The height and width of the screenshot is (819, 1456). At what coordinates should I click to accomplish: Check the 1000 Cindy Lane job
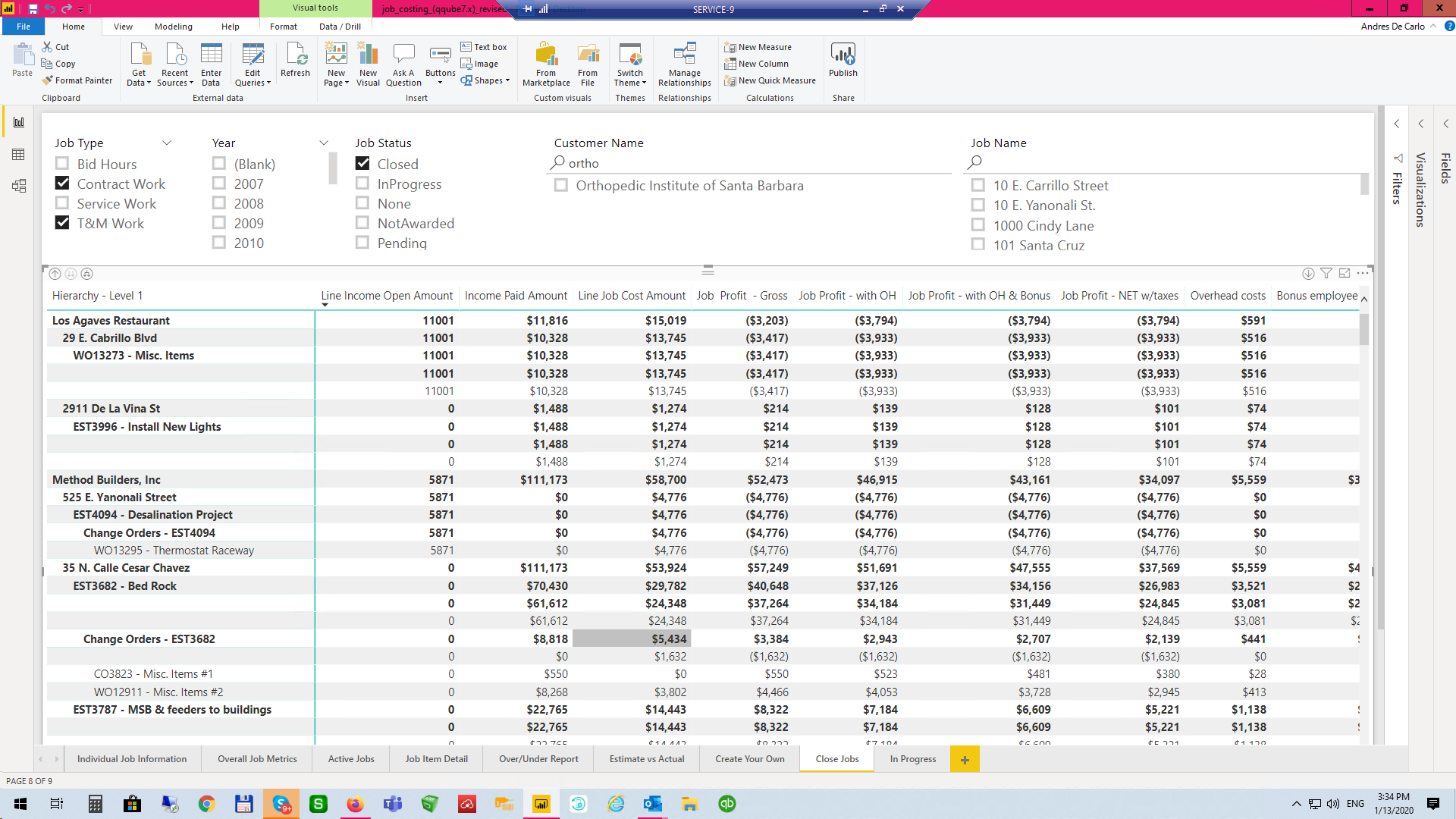978,225
